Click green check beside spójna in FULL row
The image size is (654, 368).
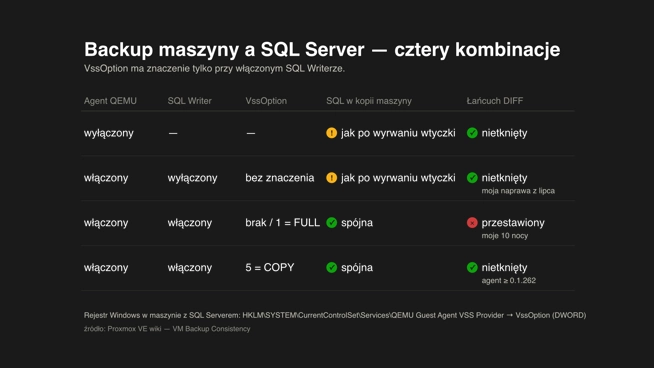[332, 223]
